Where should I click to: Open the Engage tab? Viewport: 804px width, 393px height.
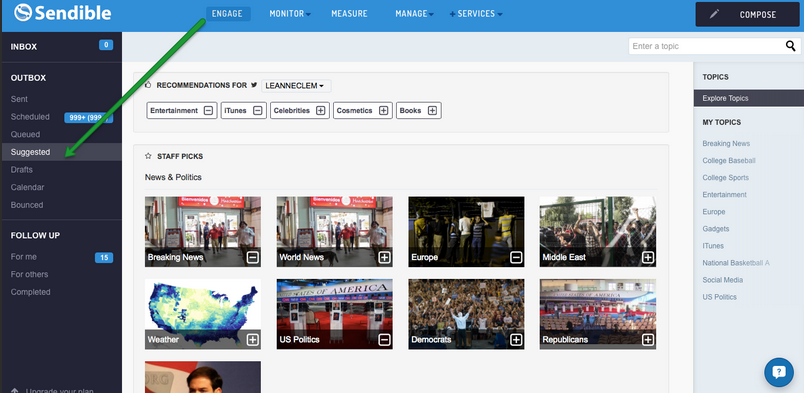pyautogui.click(x=227, y=14)
